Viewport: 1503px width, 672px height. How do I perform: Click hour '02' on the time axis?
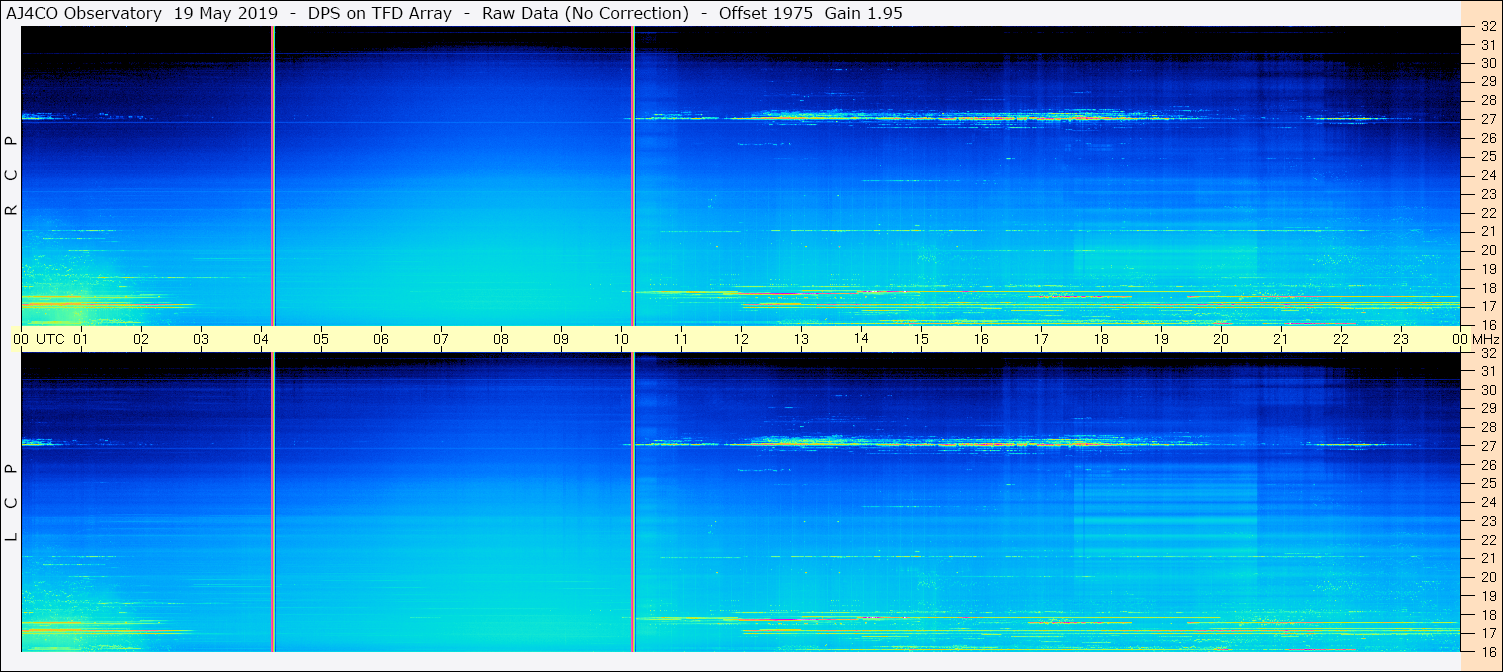[x=141, y=340]
